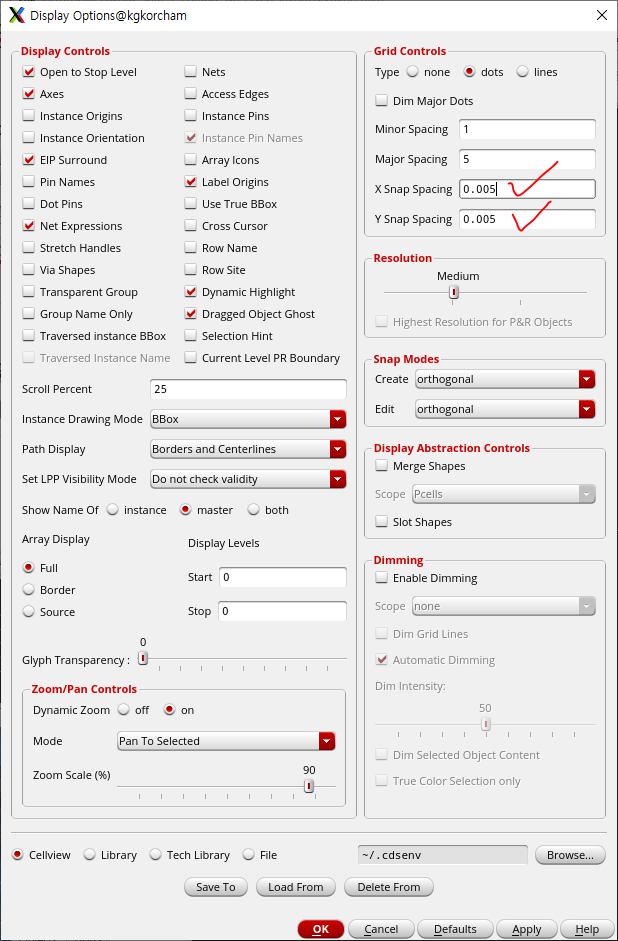618x941 pixels.
Task: Click the Minor Spacing field
Action: tap(527, 129)
